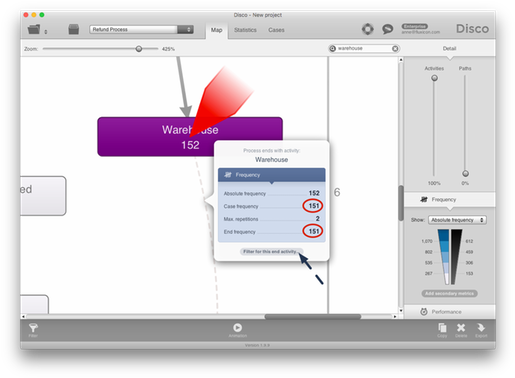
Task: Switch to the Cases tab
Action: coord(276,30)
